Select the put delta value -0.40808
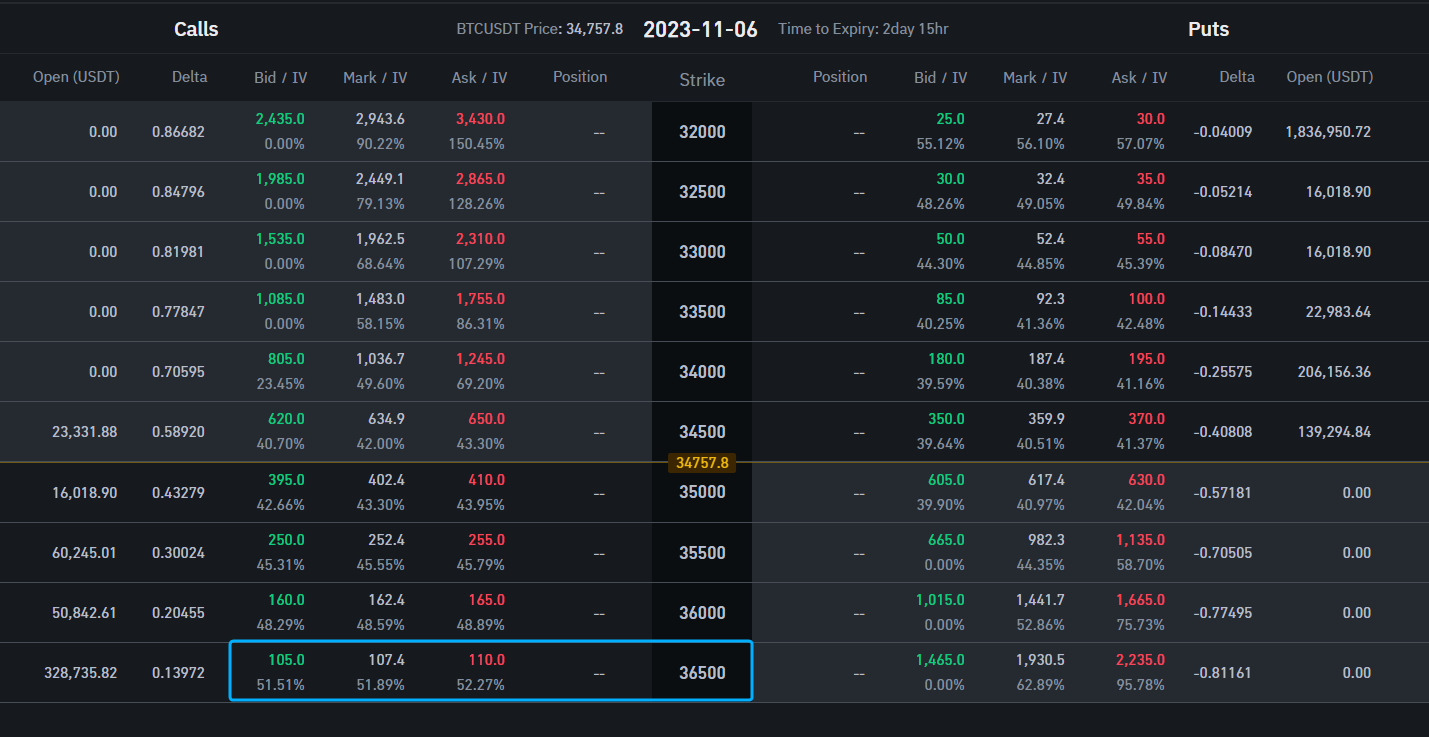 pos(1223,432)
